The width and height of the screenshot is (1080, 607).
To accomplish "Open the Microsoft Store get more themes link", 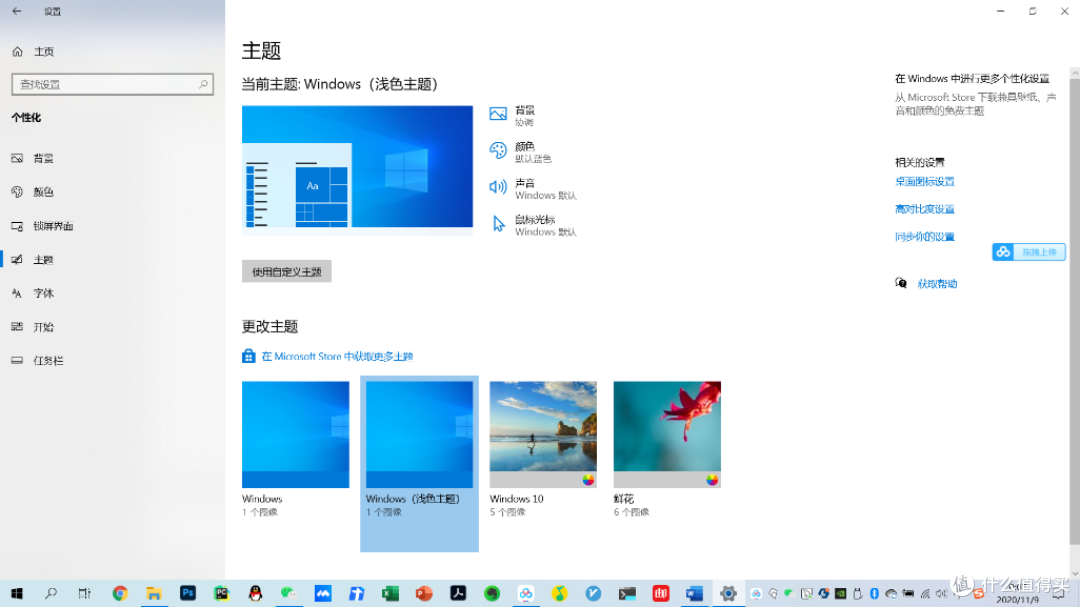I will [337, 356].
